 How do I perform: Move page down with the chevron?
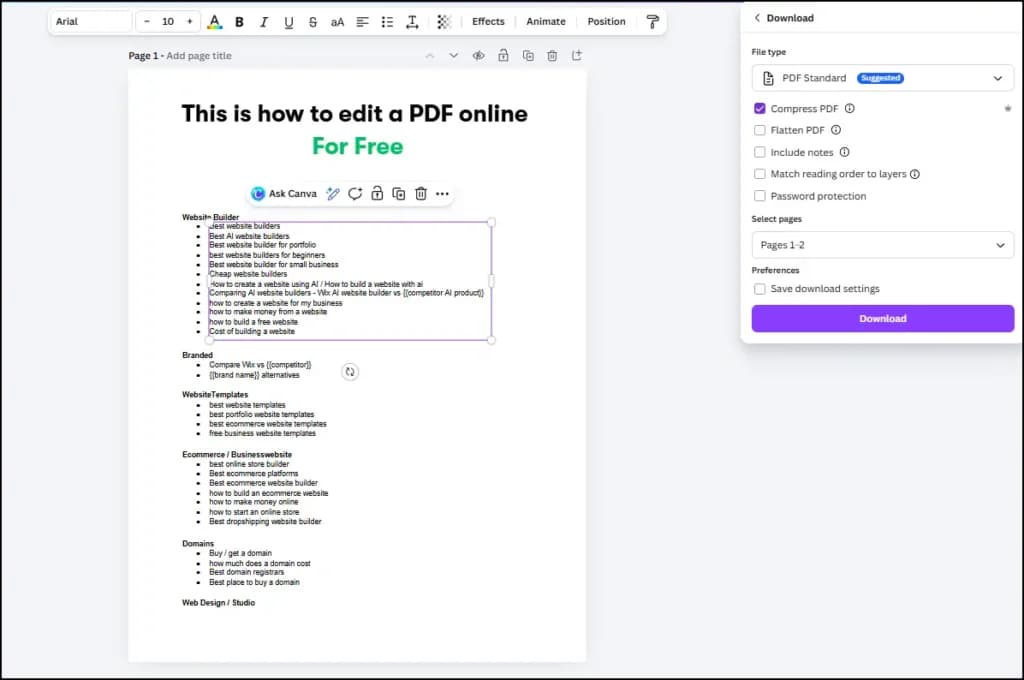(453, 56)
